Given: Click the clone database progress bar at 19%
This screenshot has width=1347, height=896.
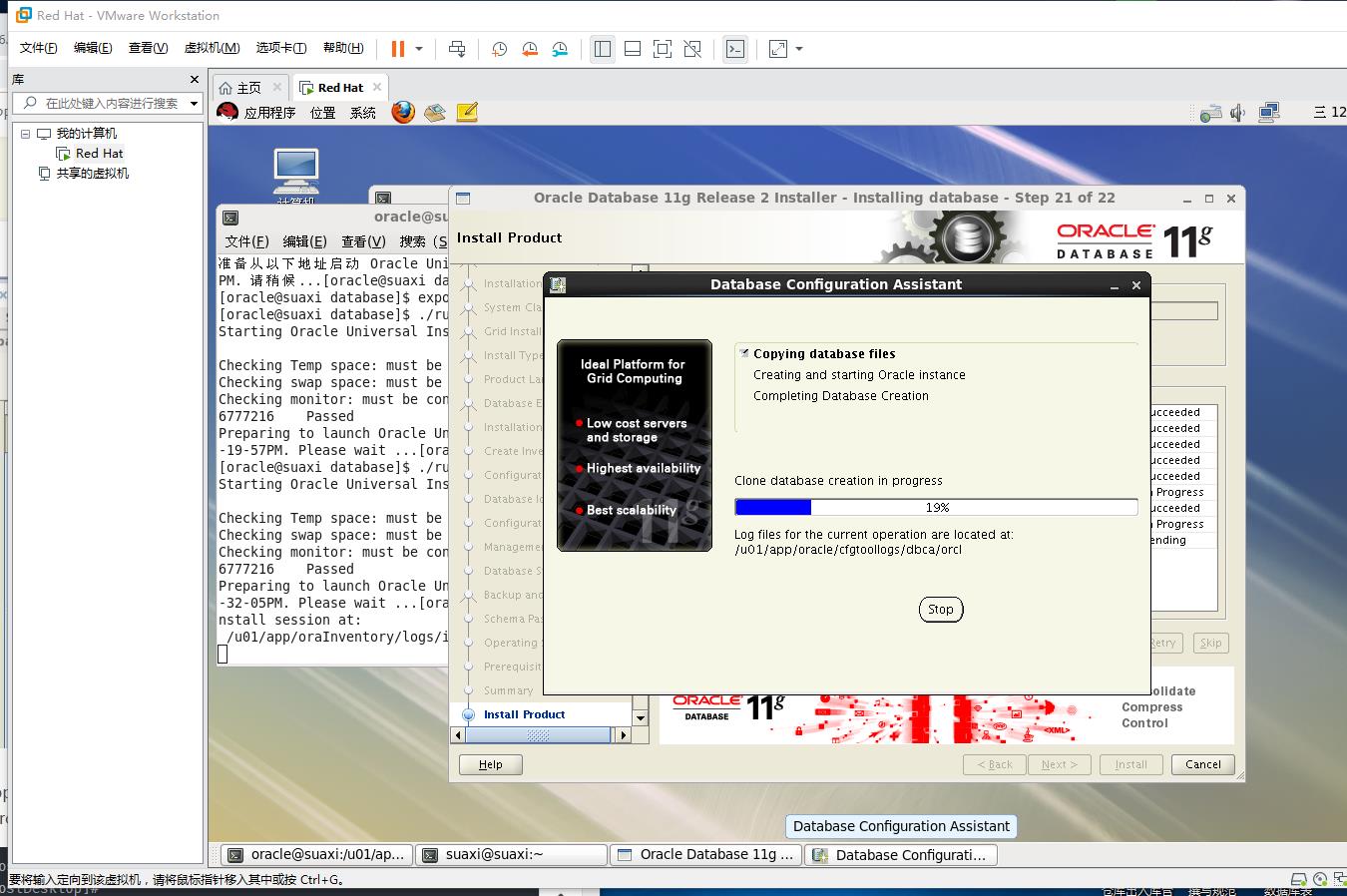Looking at the screenshot, I should point(936,507).
